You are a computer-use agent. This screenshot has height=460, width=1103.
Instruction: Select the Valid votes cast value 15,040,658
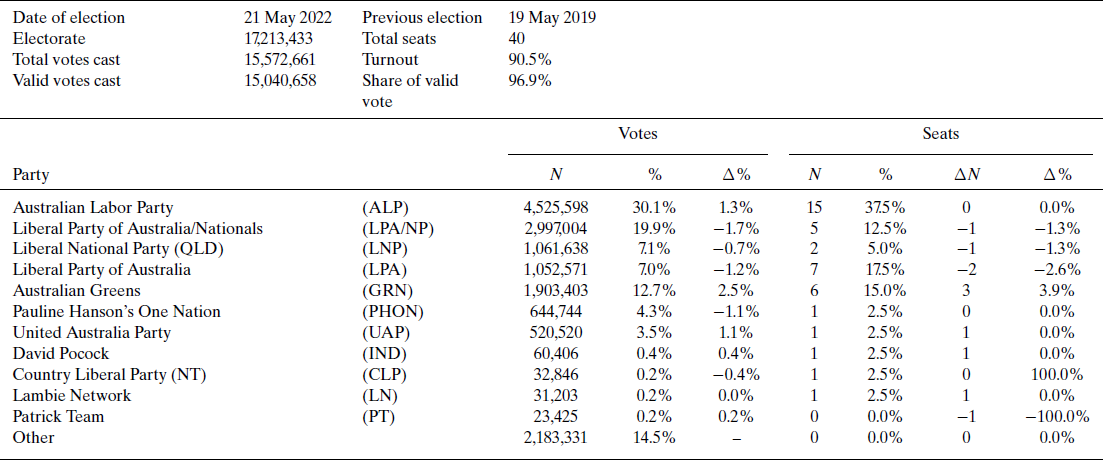(280, 81)
